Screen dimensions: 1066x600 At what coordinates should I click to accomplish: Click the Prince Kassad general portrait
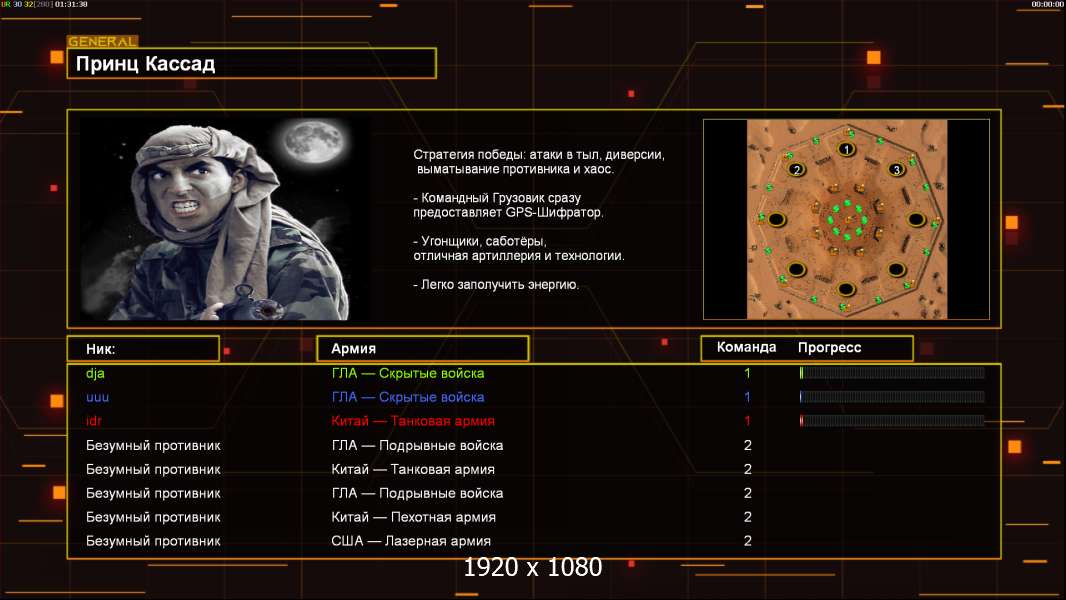point(225,218)
